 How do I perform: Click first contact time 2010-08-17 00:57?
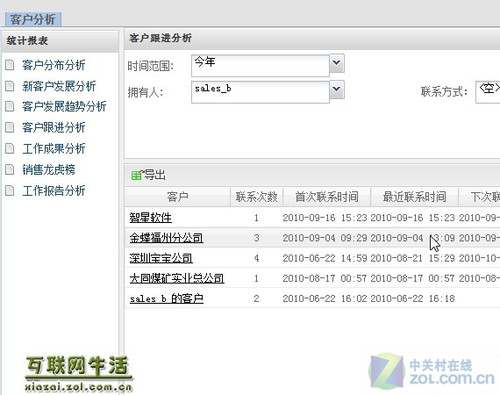tap(325, 278)
